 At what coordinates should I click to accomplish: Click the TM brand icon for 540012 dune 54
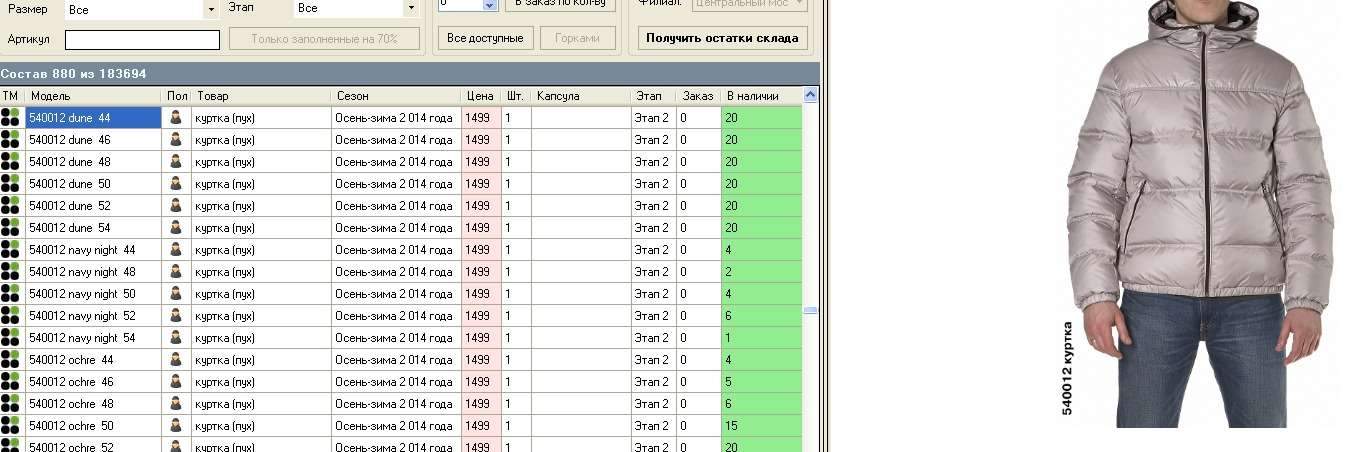(x=10, y=228)
